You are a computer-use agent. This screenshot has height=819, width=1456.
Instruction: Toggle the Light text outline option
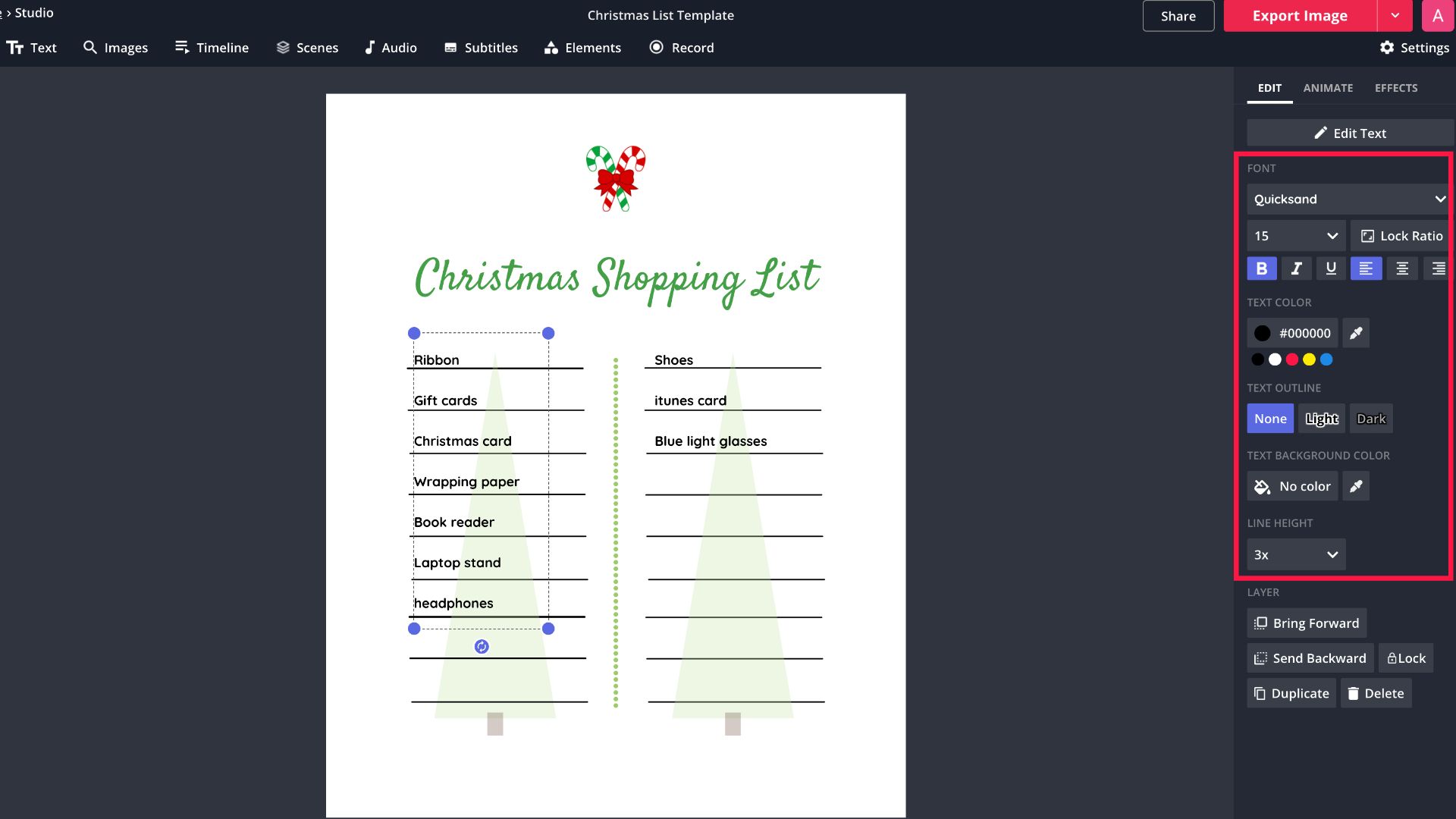pos(1322,418)
